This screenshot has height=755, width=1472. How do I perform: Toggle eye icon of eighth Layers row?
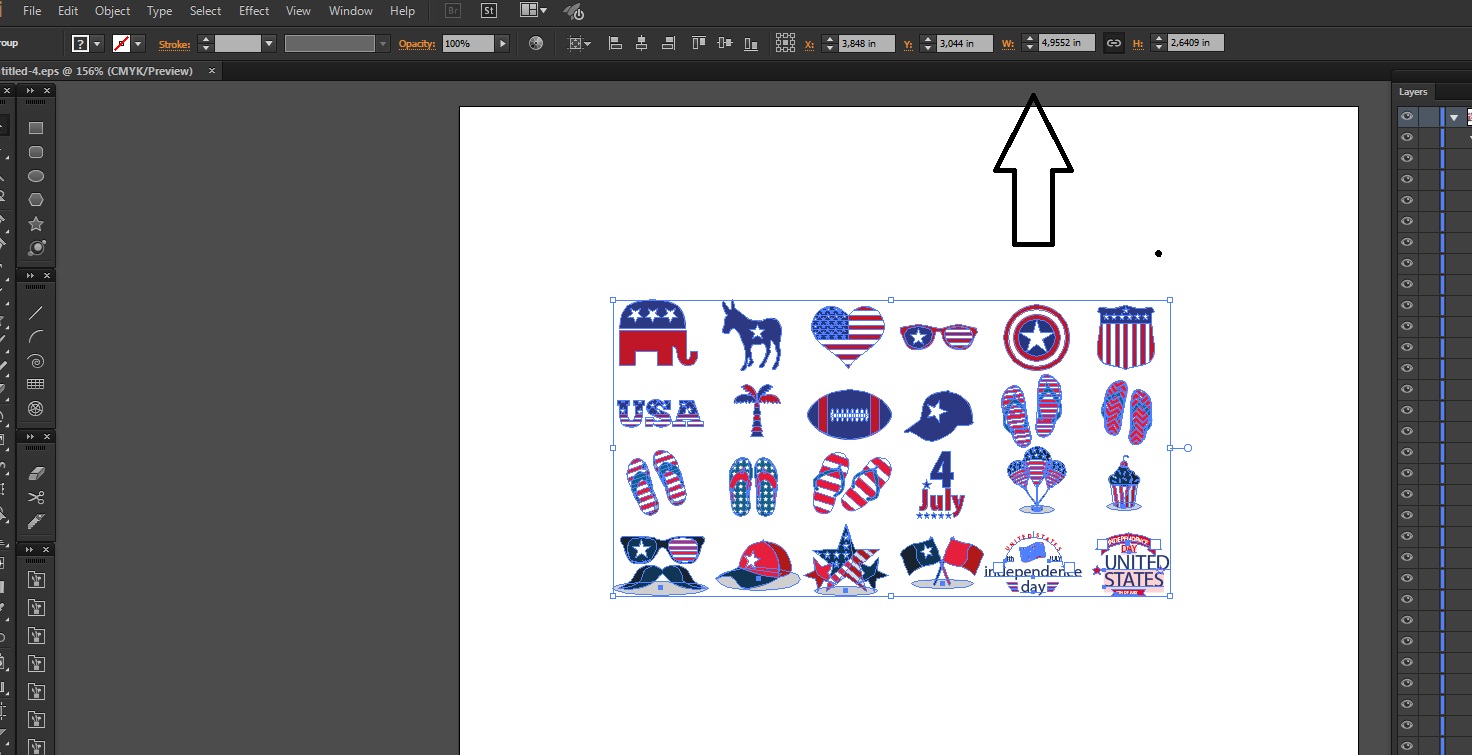tap(1407, 263)
